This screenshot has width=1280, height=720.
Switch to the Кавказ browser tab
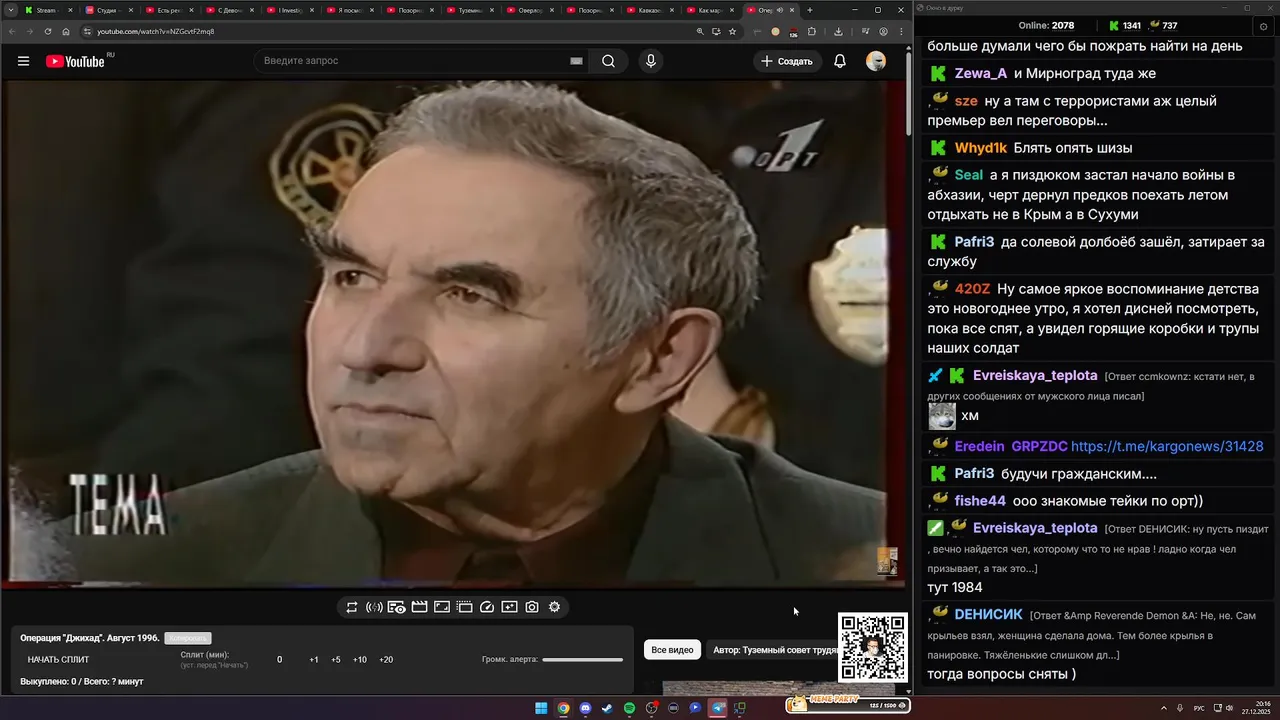(648, 10)
